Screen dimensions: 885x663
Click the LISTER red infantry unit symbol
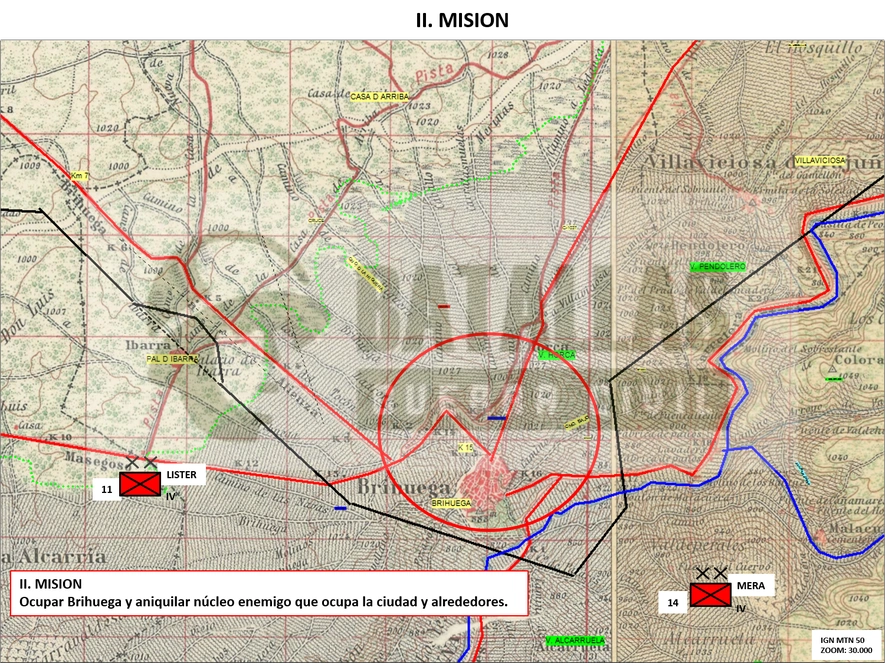click(141, 484)
